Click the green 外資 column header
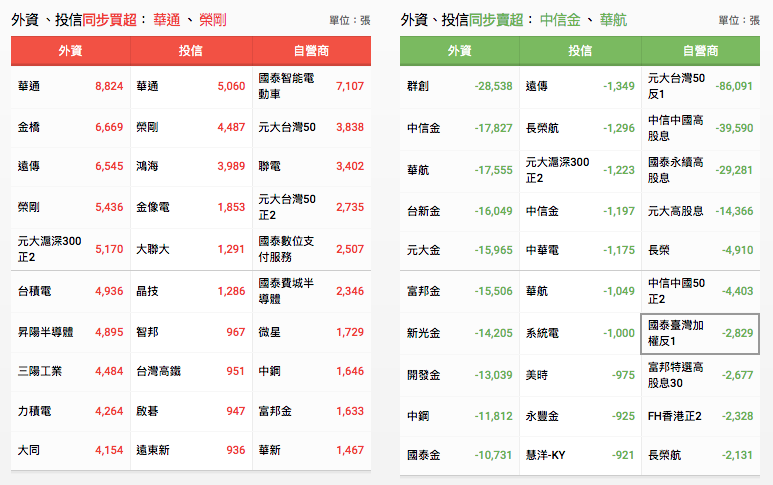Screen dimensions: 773x485 [459, 51]
